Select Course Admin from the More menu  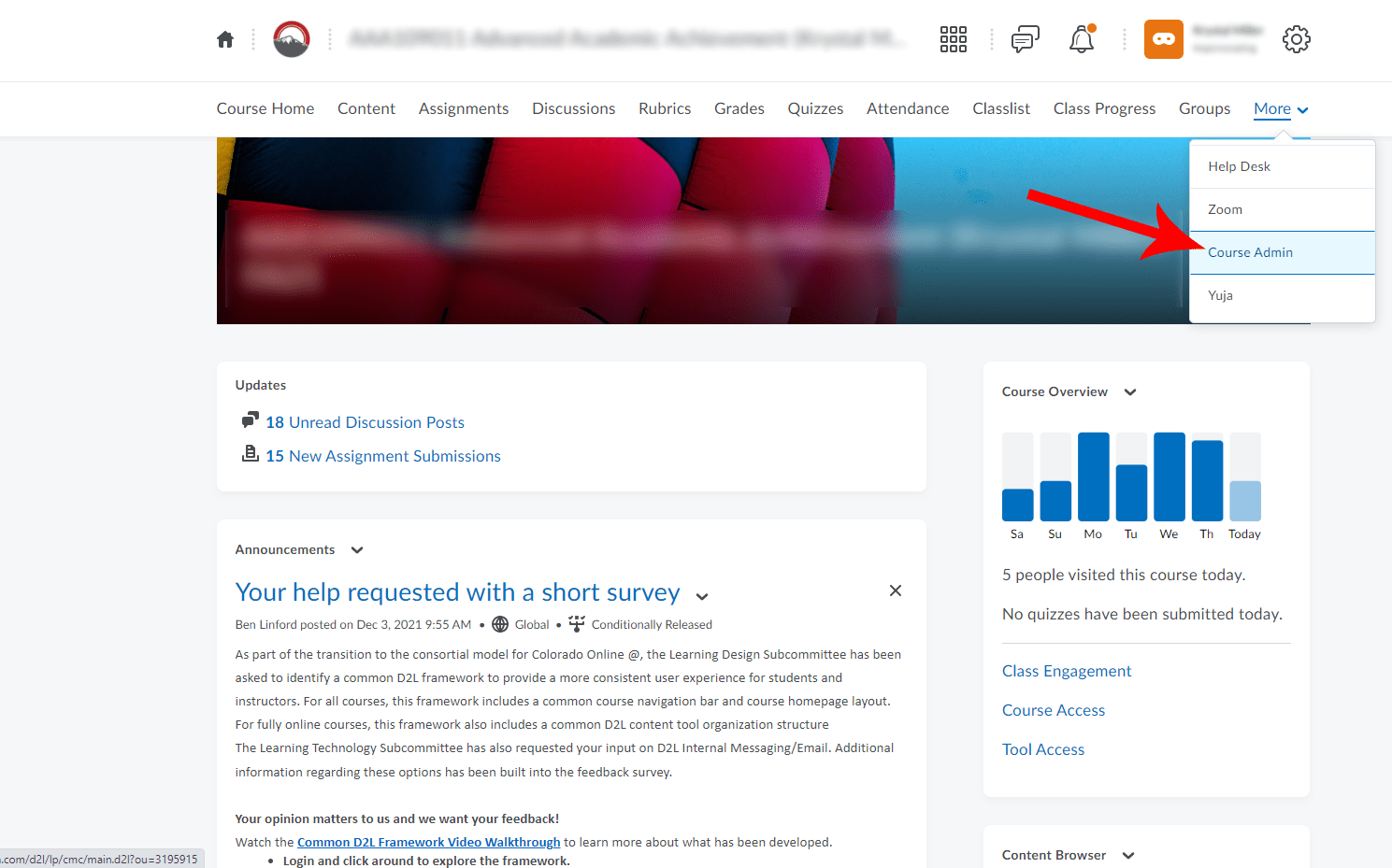(1251, 252)
